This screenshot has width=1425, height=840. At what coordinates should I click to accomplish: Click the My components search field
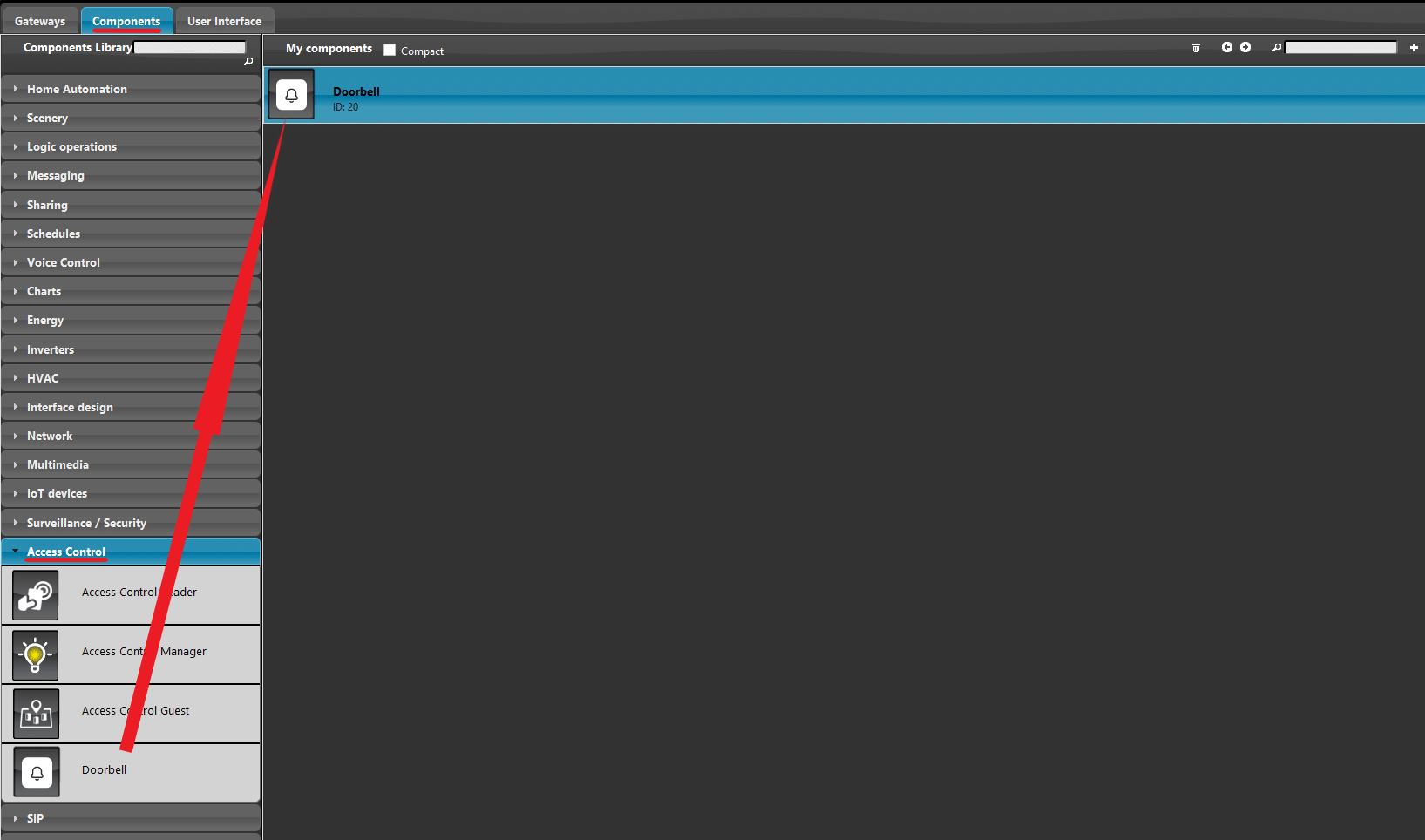(x=1340, y=48)
